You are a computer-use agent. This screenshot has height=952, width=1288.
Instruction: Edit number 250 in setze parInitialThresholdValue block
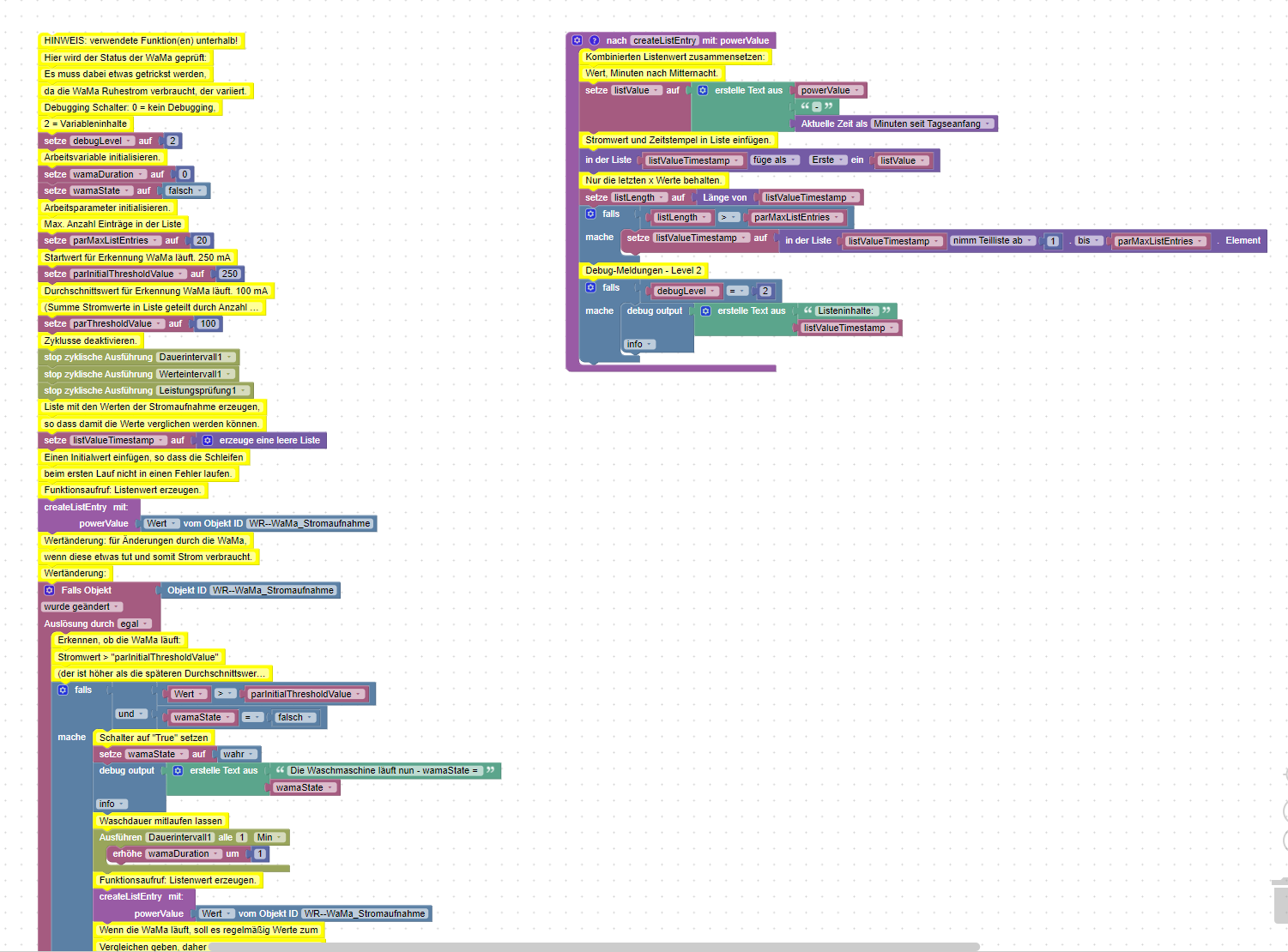click(229, 274)
